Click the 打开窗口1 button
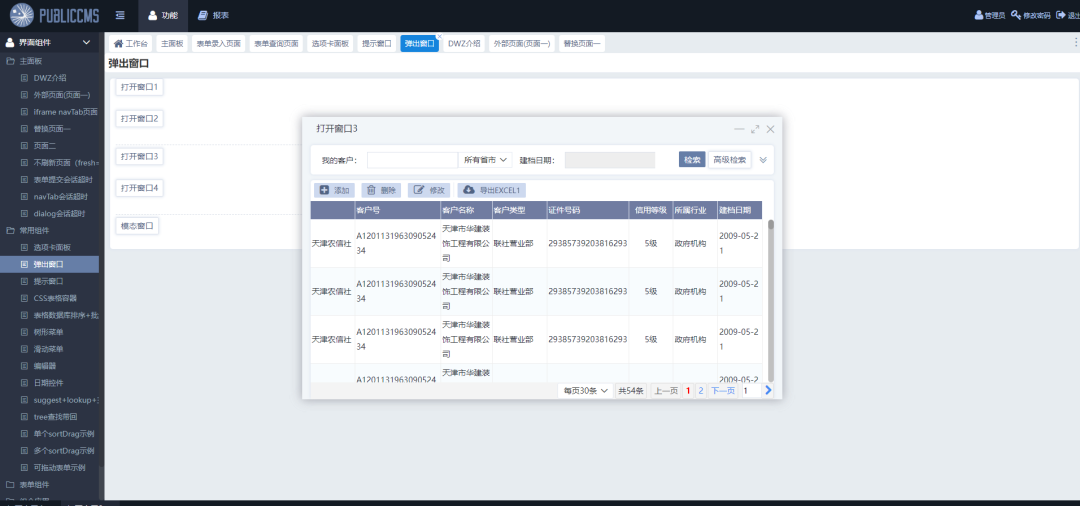The image size is (1080, 506). [x=140, y=87]
